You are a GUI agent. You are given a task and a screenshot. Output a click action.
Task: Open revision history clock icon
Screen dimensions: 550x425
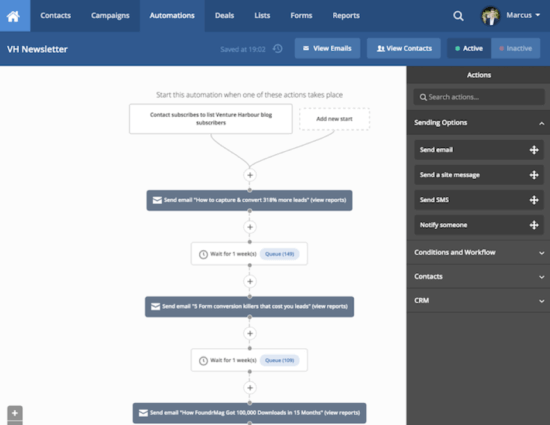pos(278,49)
